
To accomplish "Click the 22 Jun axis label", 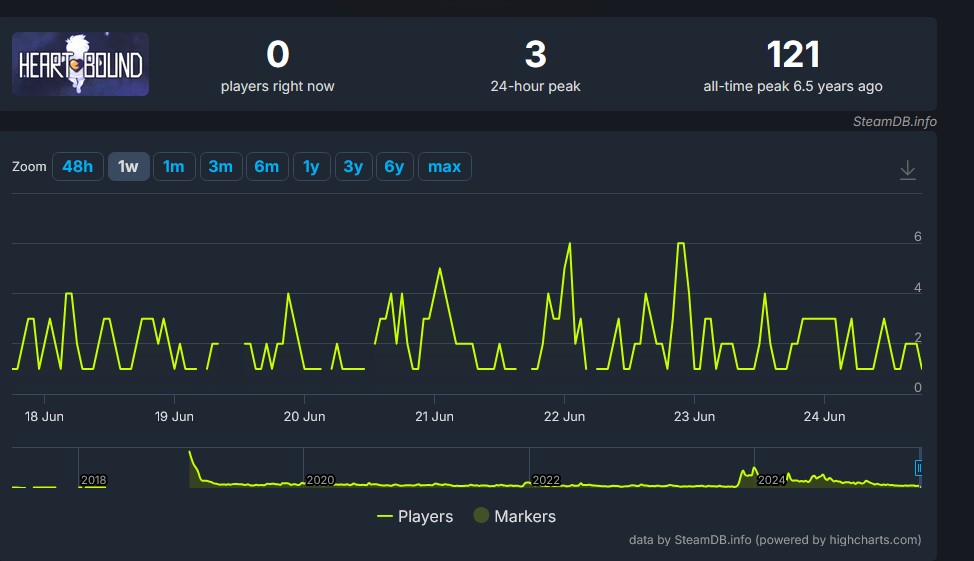I will point(564,417).
